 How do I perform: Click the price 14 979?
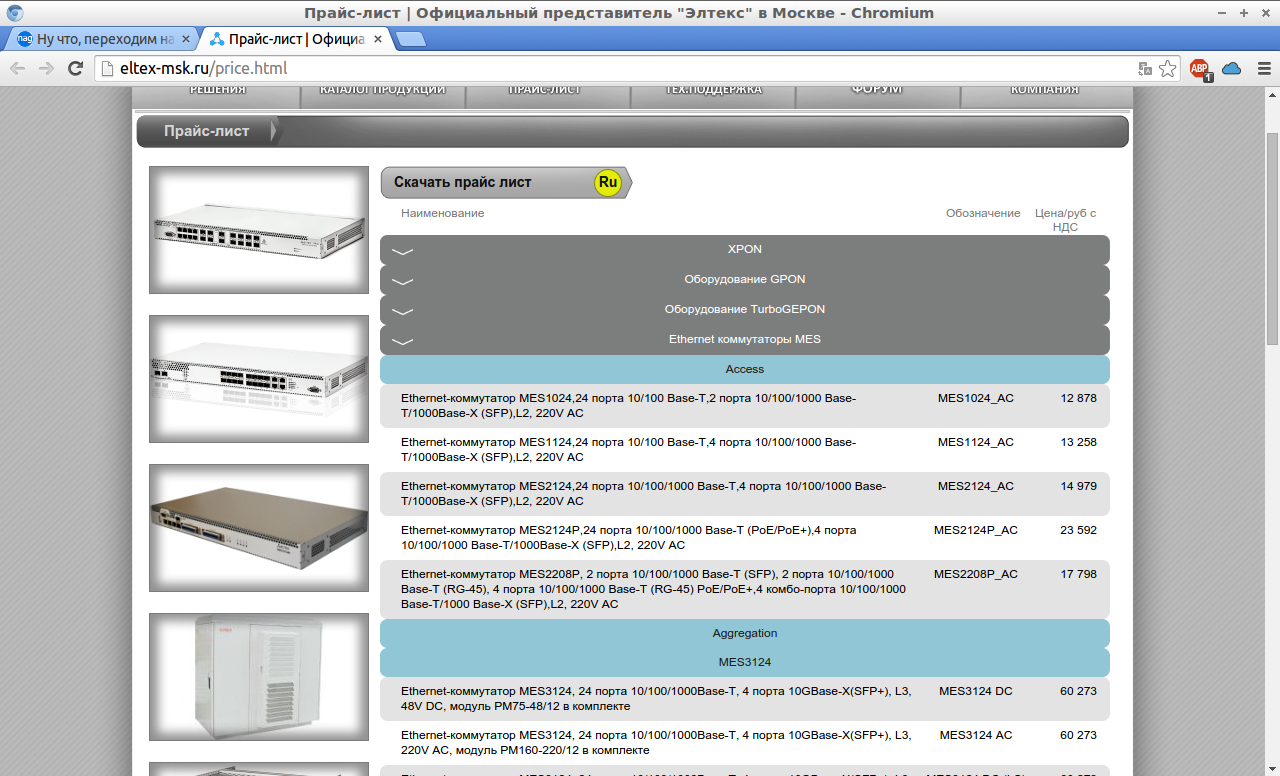coord(1079,486)
